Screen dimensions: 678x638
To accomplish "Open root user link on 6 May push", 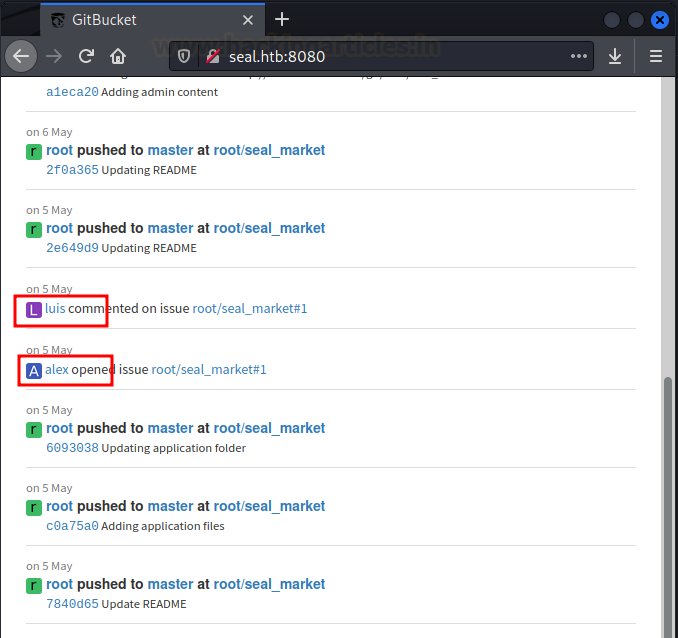I will pos(60,150).
